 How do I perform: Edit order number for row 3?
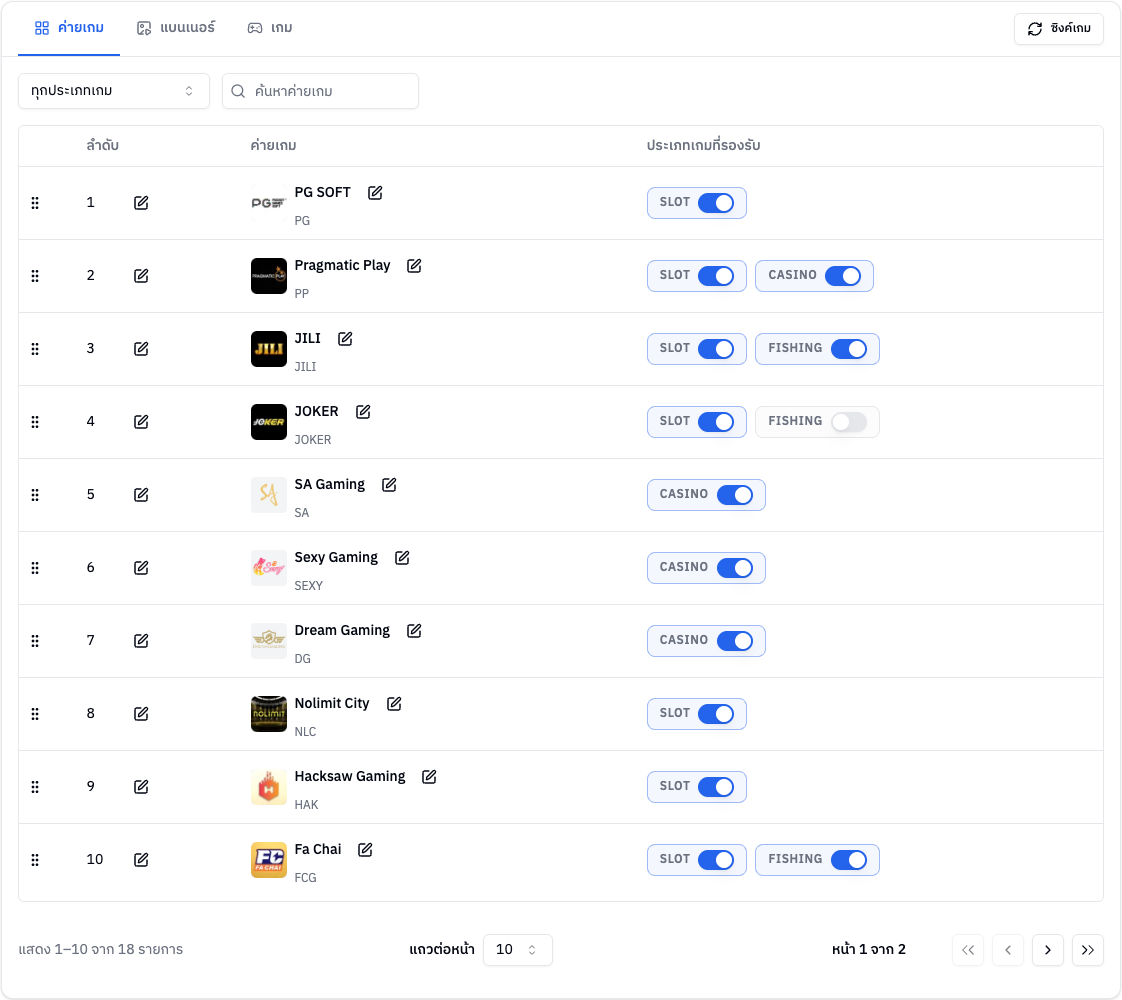tap(141, 348)
